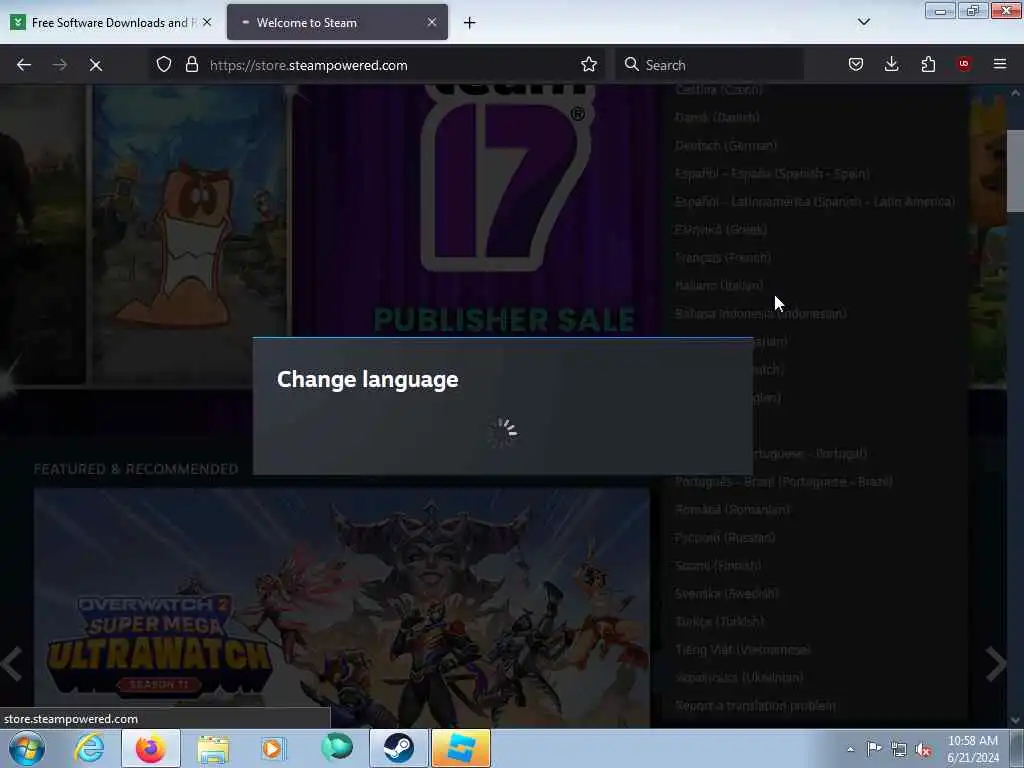Select Tiếng Việt (Vietnamese) language
The image size is (1024, 768).
[x=743, y=650]
